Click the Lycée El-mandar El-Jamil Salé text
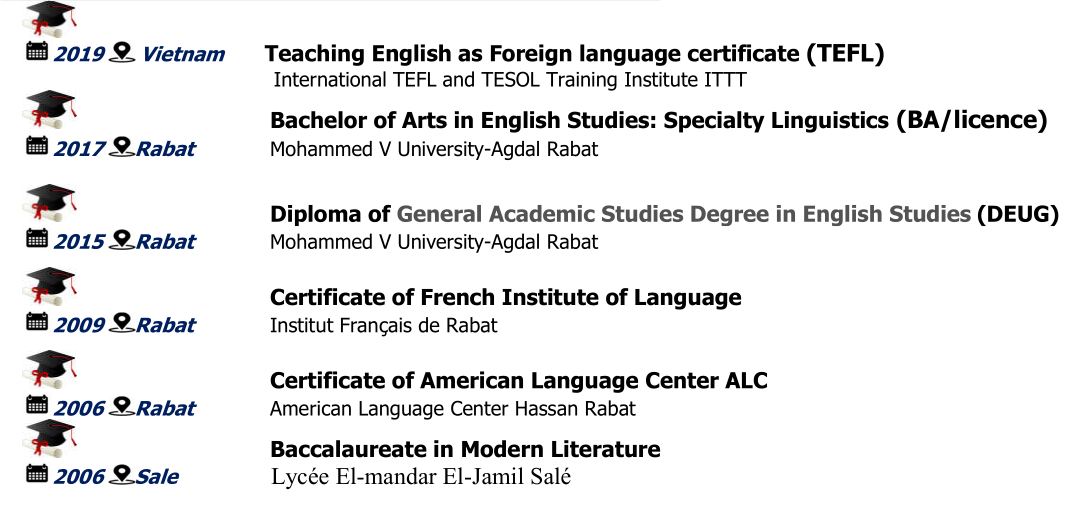1082x512 pixels. point(421,476)
